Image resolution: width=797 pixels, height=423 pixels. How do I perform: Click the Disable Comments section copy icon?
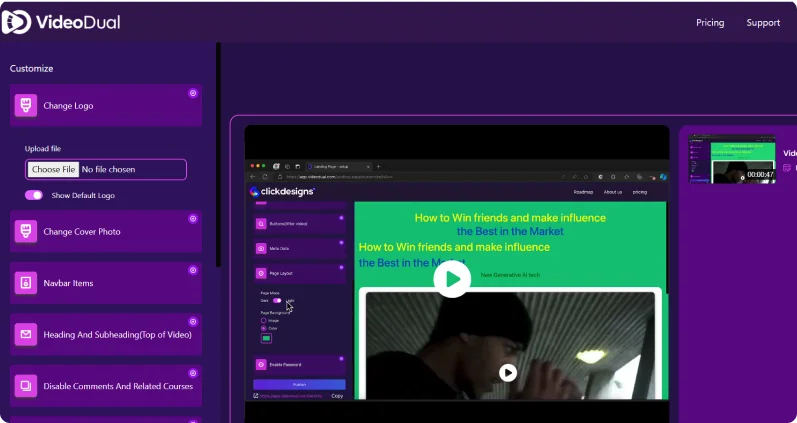26,386
